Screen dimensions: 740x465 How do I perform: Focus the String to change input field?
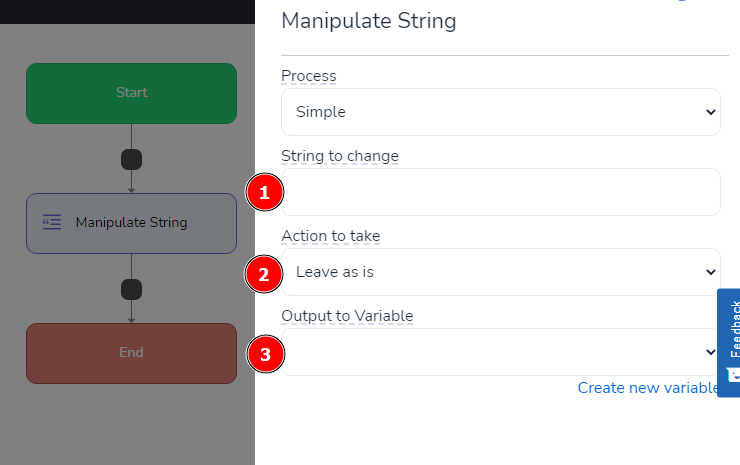501,192
